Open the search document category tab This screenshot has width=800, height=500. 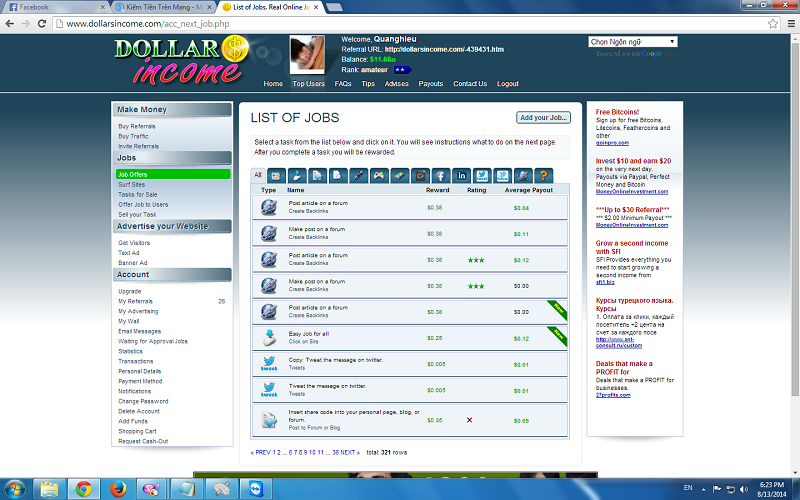tap(338, 176)
